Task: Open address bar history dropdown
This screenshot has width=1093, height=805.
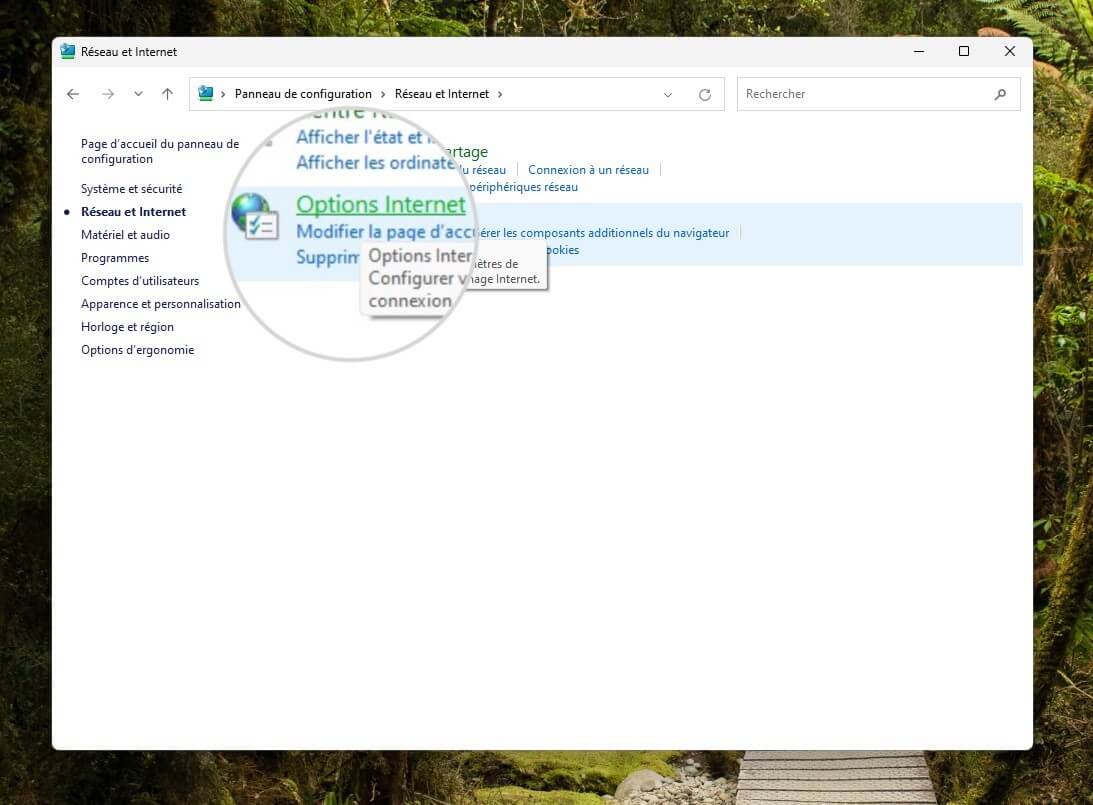Action: pos(668,95)
